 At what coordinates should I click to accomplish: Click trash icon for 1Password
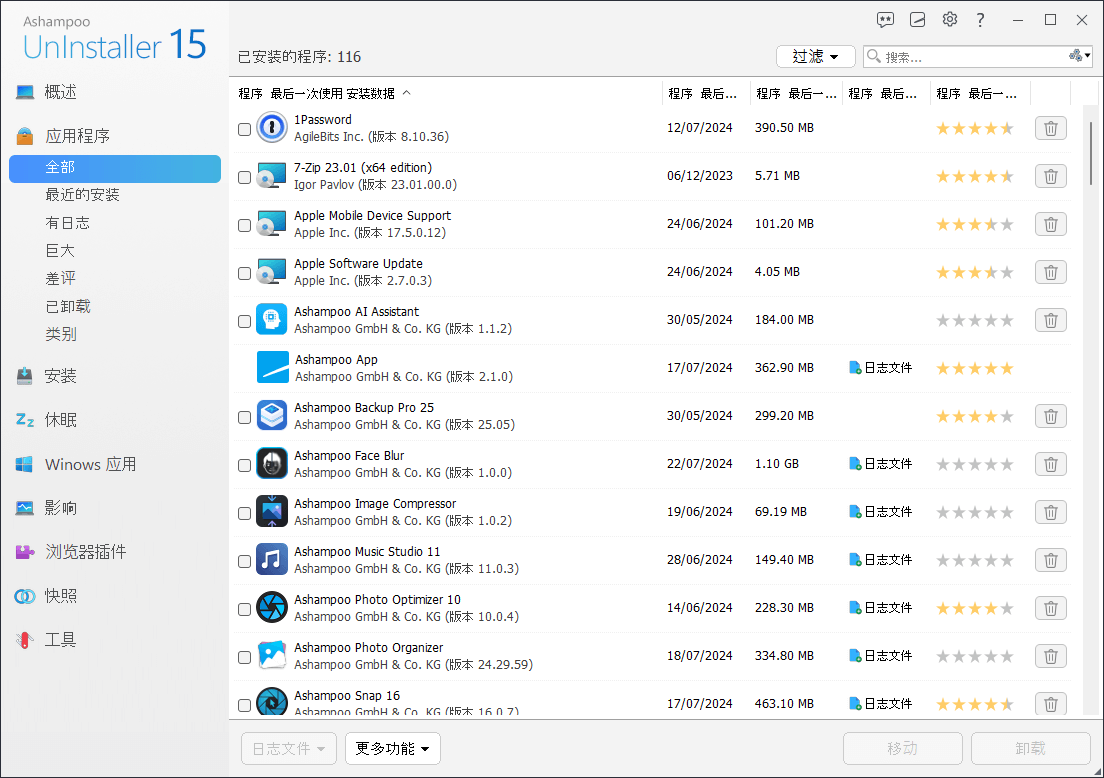1050,128
